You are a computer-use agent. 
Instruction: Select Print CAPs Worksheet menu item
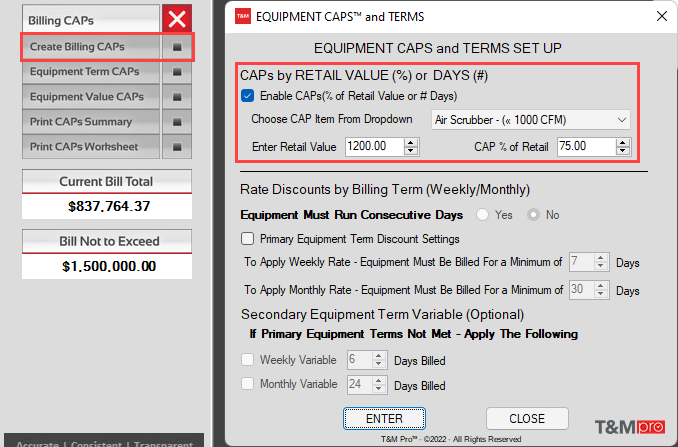91,147
